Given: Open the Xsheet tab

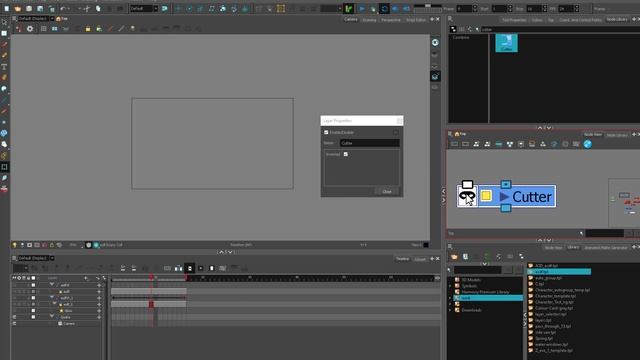Looking at the screenshot, I should pyautogui.click(x=420, y=259).
